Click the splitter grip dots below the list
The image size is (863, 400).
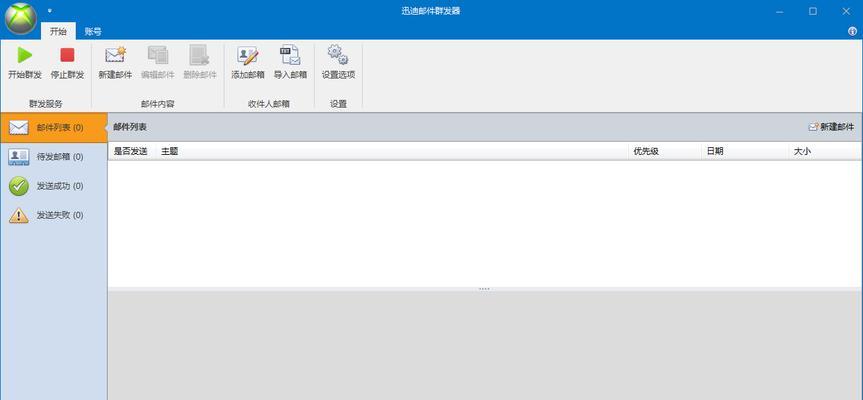coord(484,289)
